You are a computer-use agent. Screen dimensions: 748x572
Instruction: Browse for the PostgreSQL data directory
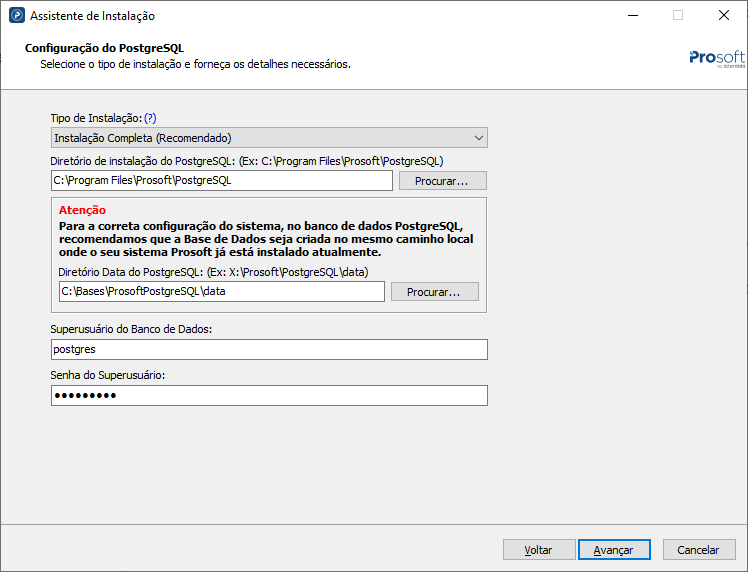click(434, 292)
